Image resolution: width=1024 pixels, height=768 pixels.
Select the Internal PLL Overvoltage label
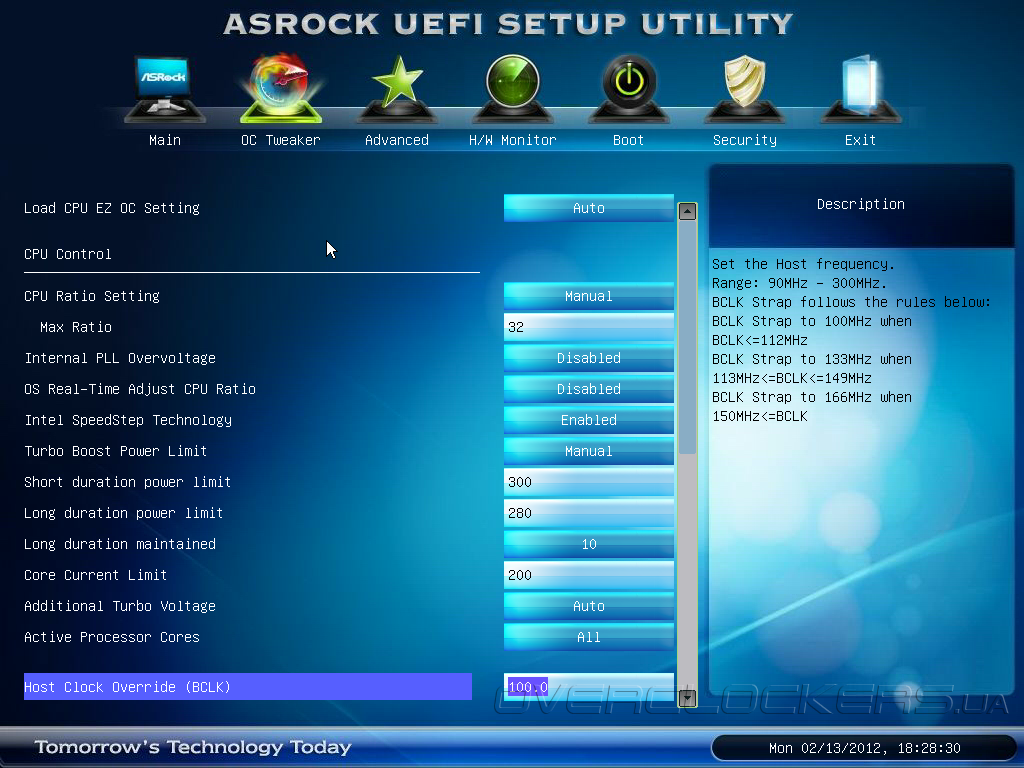(120, 358)
